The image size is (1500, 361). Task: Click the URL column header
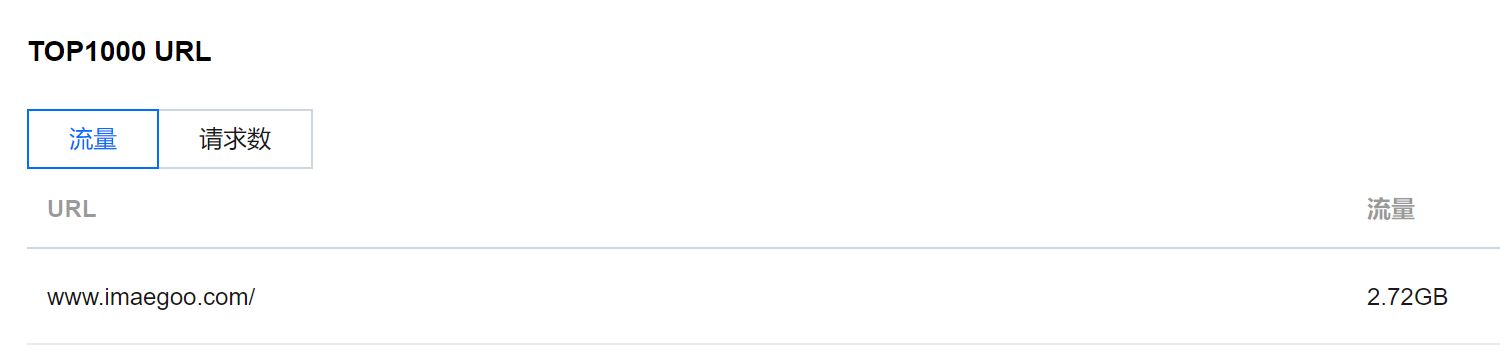coord(72,210)
